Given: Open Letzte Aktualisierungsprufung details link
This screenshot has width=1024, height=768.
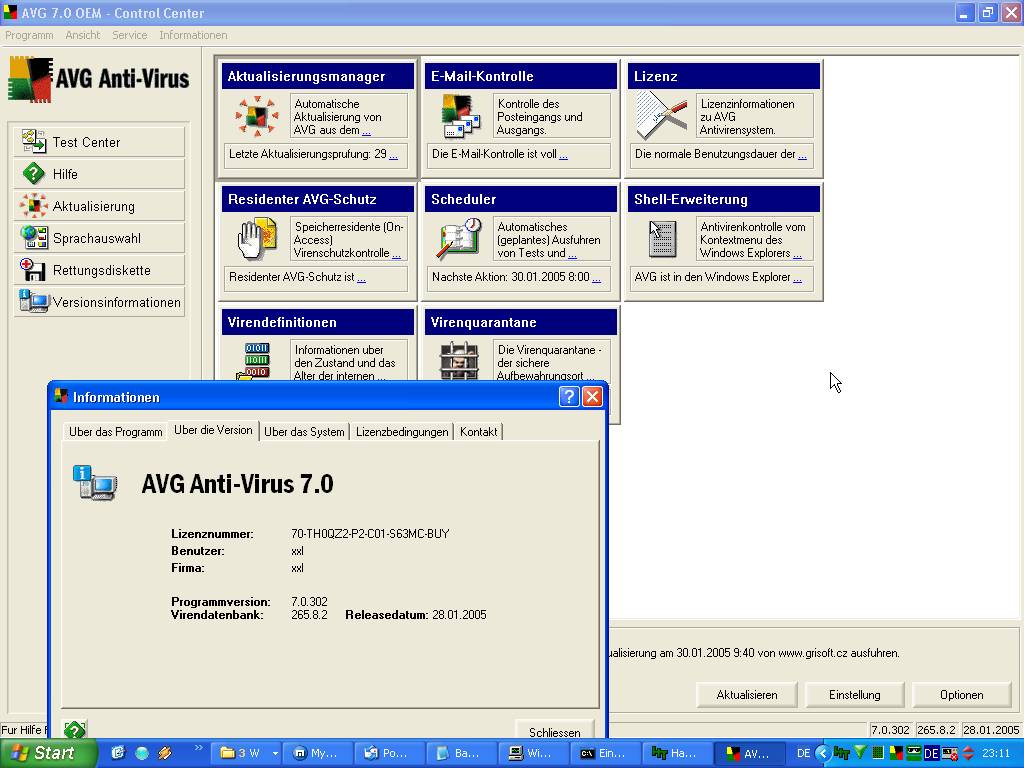Looking at the screenshot, I should (x=393, y=155).
